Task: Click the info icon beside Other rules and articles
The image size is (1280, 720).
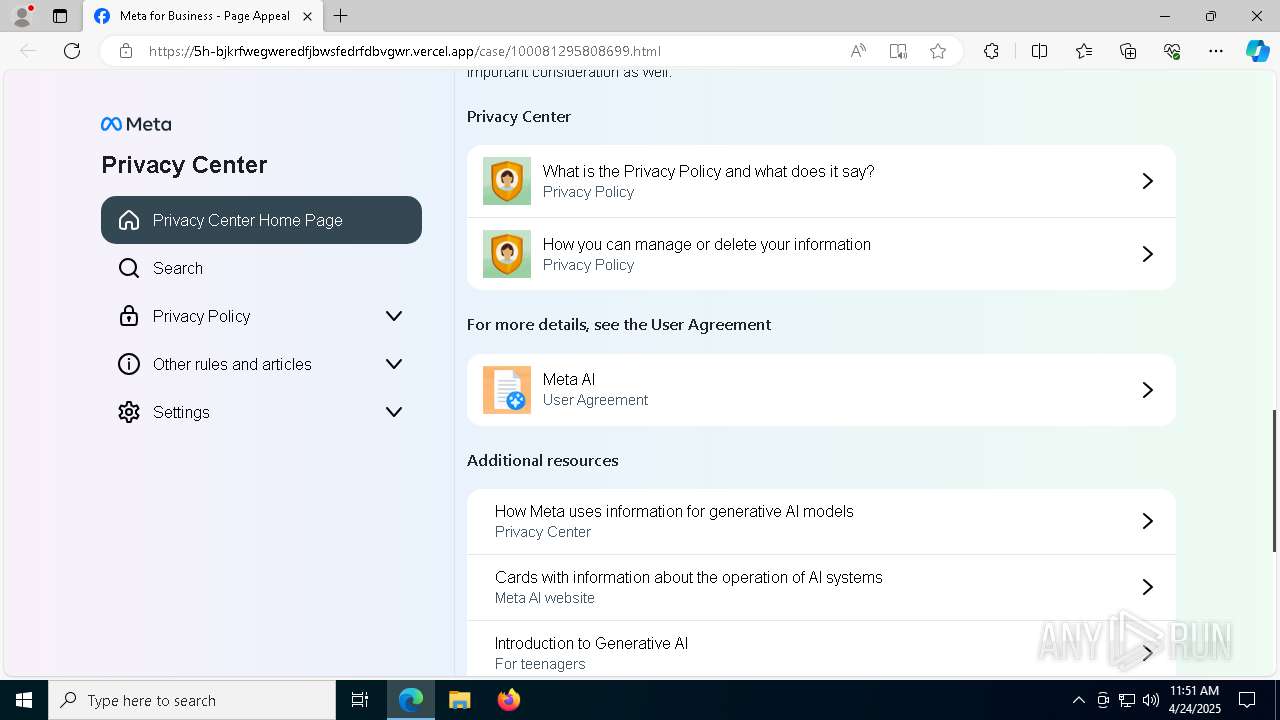Action: [129, 364]
